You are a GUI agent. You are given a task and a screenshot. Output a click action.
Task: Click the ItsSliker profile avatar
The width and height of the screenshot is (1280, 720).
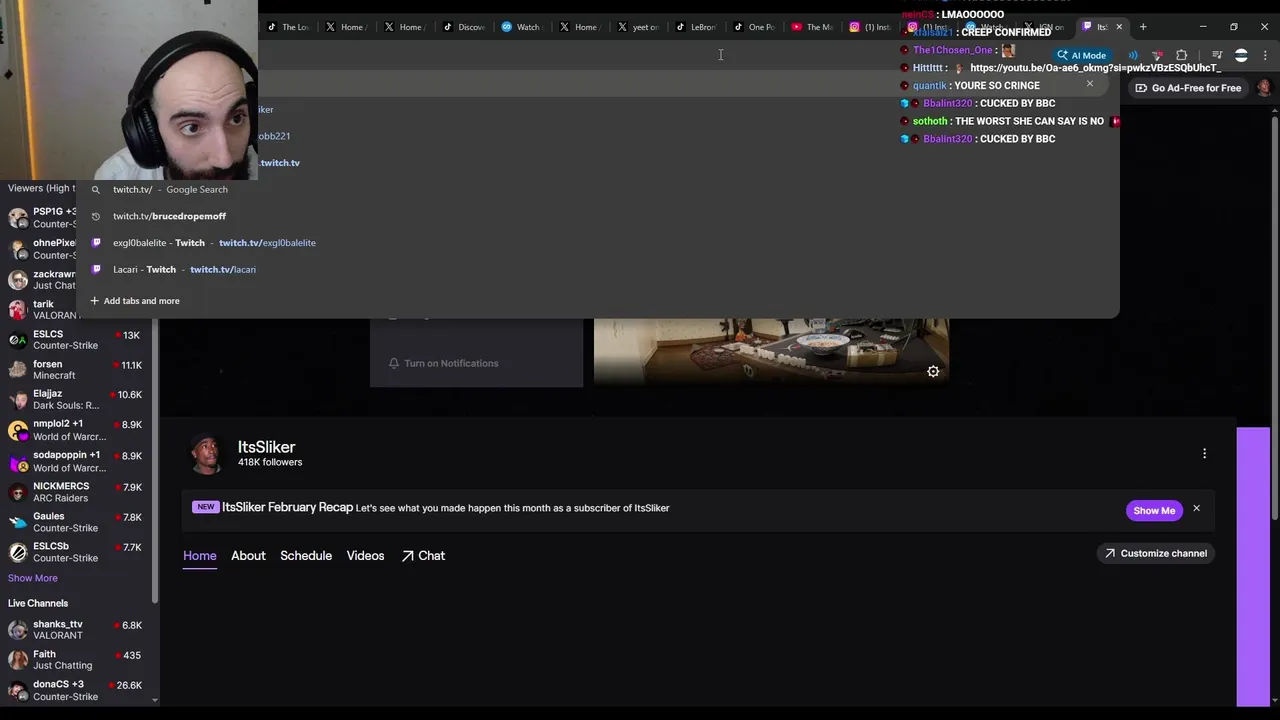coord(207,453)
